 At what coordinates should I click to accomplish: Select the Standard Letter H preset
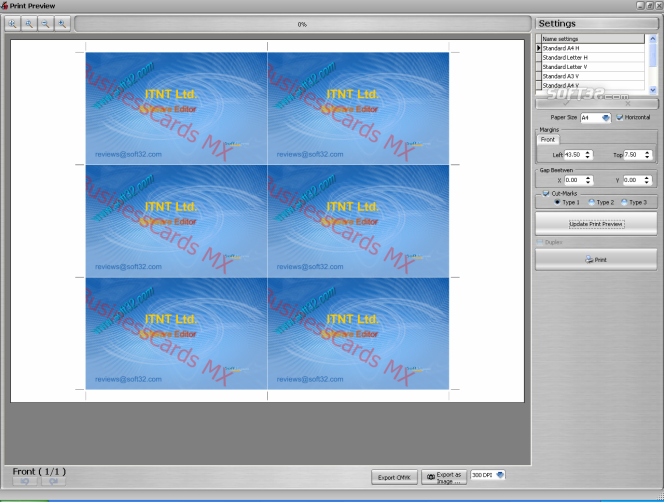click(593, 58)
